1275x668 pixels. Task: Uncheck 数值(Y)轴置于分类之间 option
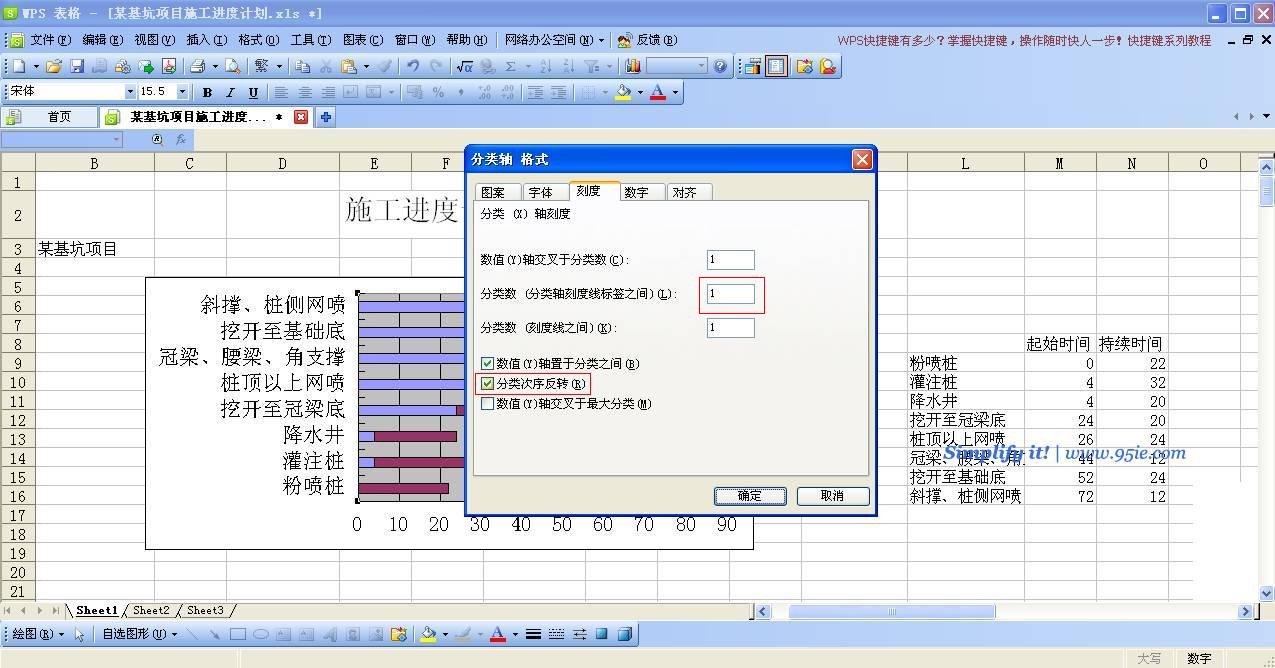pos(488,364)
